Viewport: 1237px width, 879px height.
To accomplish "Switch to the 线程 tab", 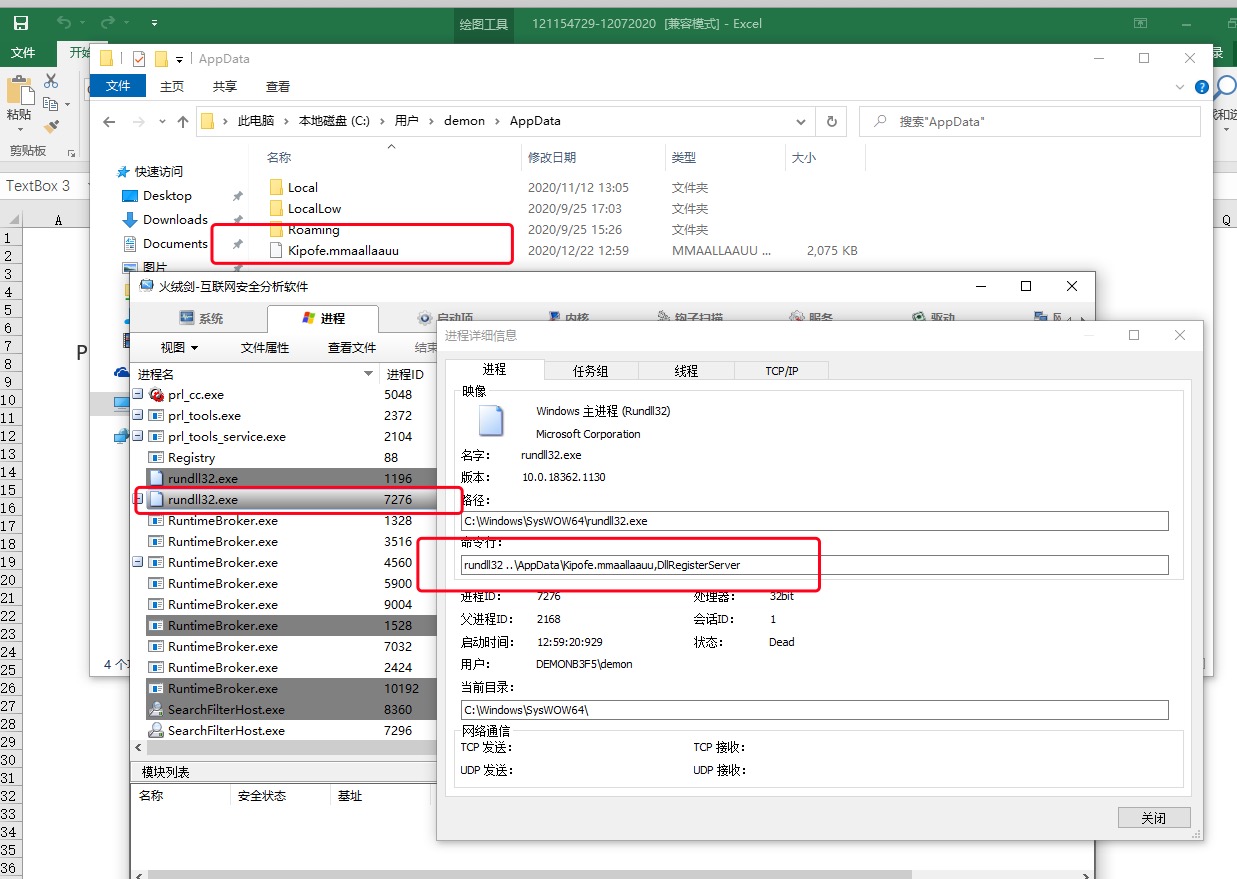I will (x=686, y=370).
